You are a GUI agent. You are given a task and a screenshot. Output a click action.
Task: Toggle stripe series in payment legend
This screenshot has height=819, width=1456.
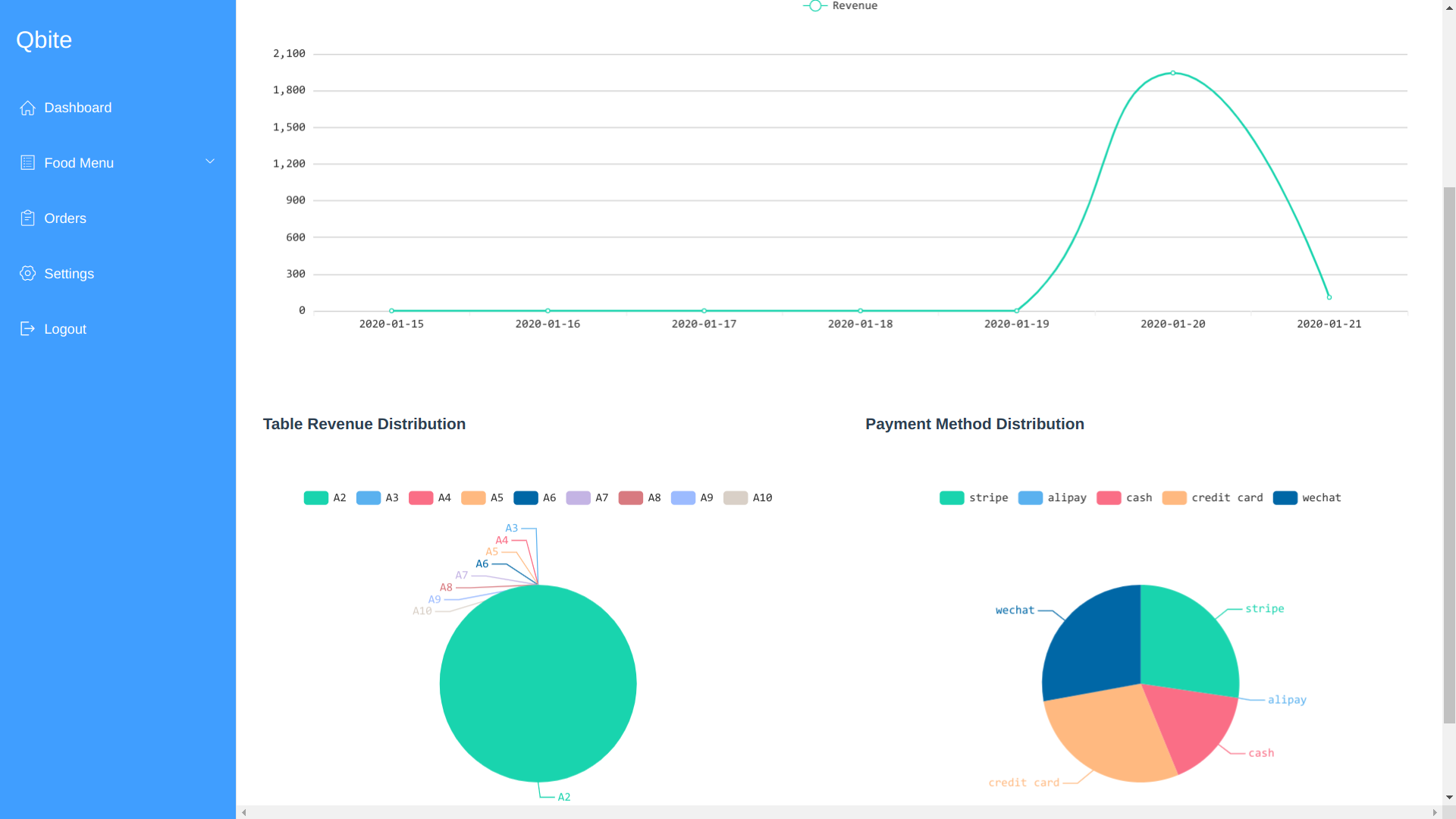tap(952, 498)
